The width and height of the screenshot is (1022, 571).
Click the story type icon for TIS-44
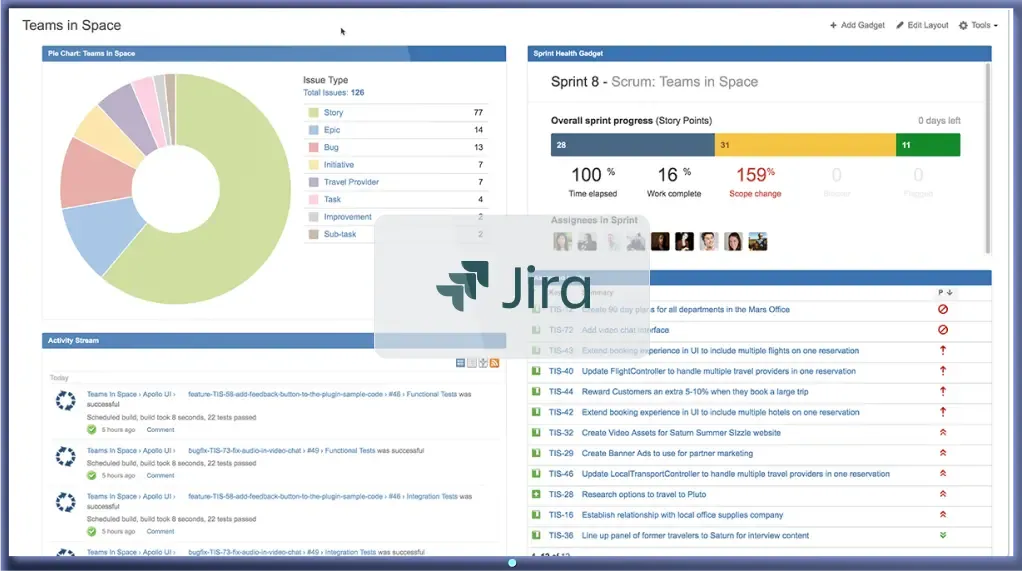coord(536,392)
